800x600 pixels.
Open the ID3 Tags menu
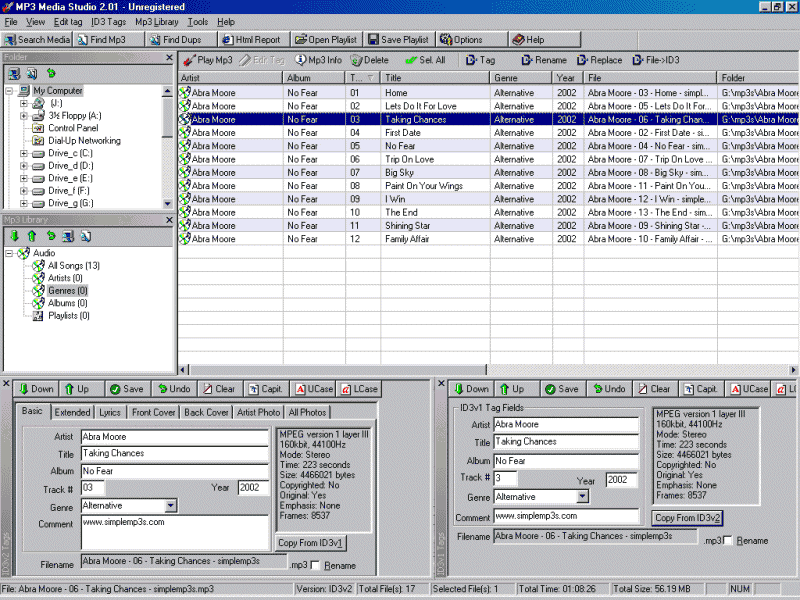click(x=108, y=22)
